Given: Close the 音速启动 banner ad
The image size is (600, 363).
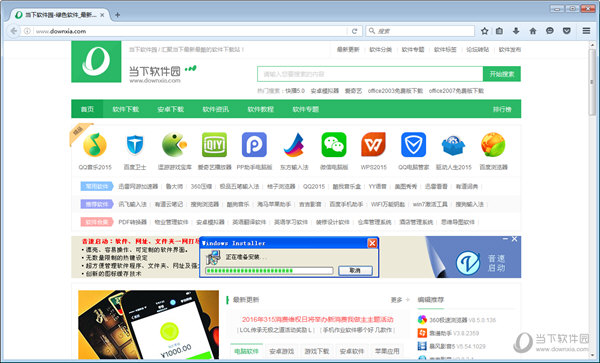Looking at the screenshot, I should point(514,239).
